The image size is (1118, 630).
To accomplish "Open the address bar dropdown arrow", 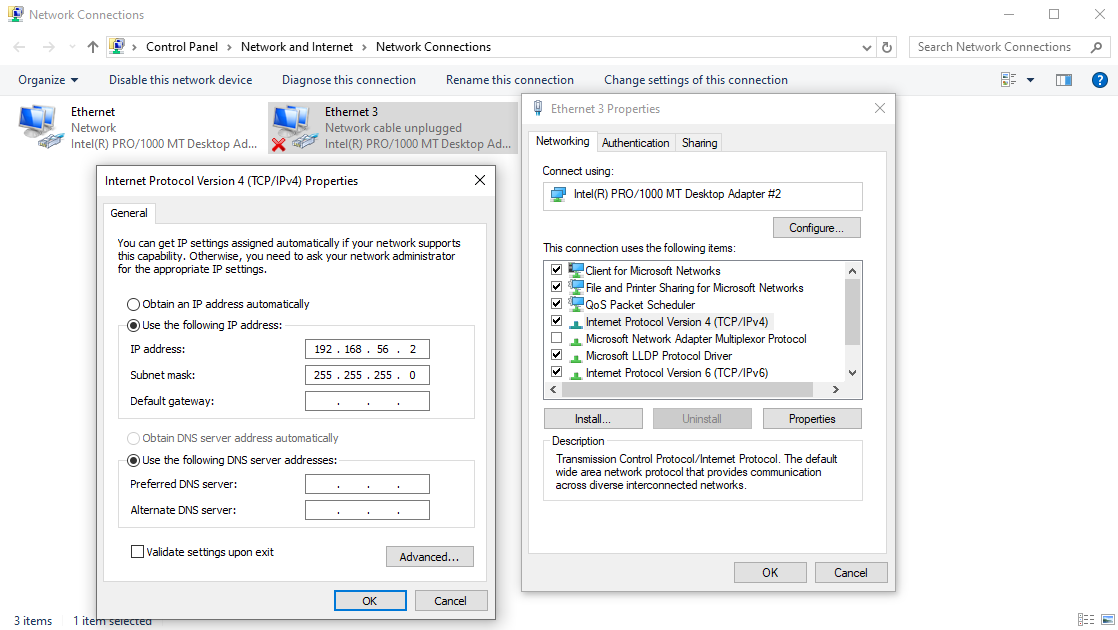I will pos(866,46).
